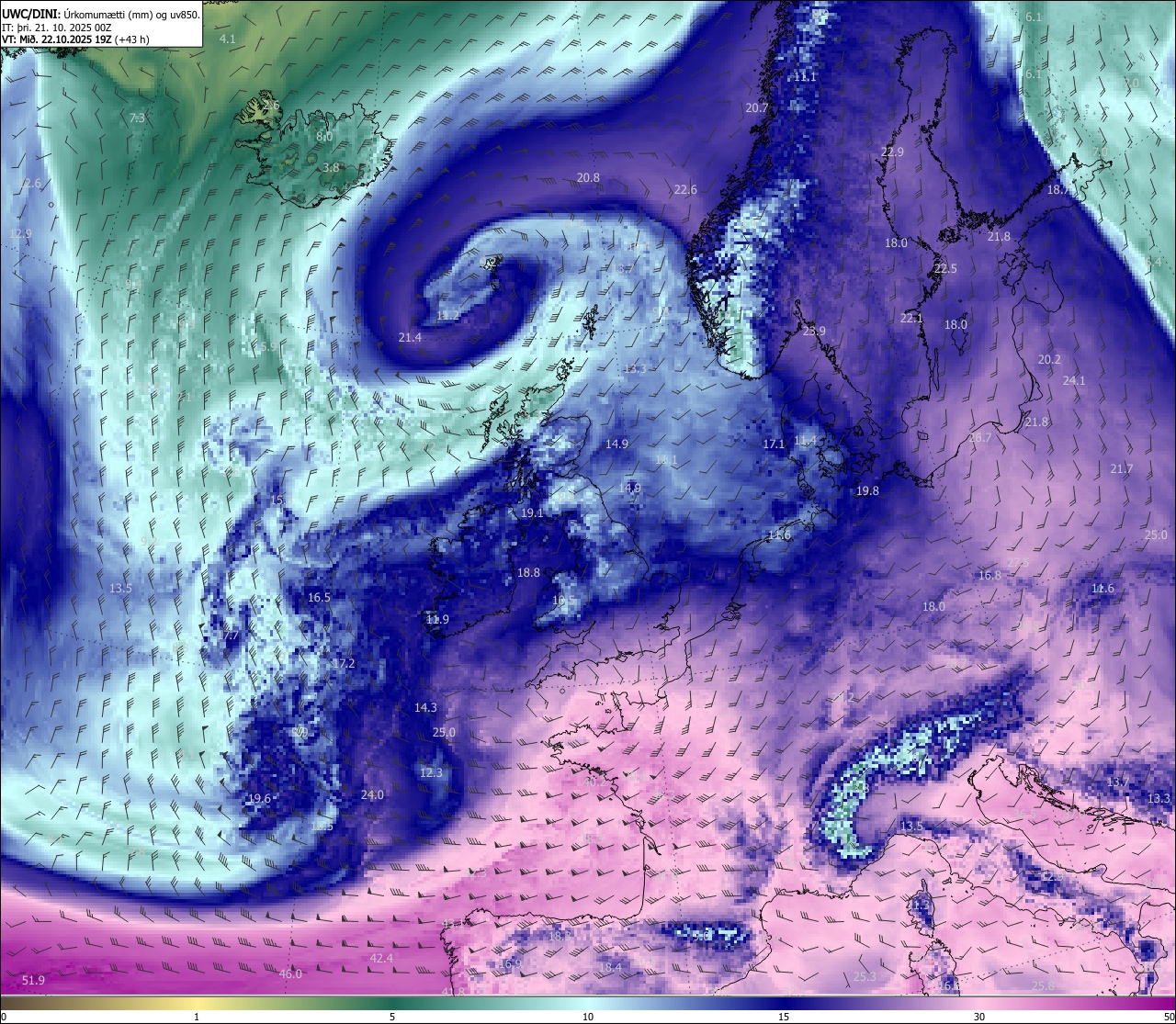Click the 46.0 value at the bottom
Viewport: 1176px width, 1024px height.
coord(290,974)
